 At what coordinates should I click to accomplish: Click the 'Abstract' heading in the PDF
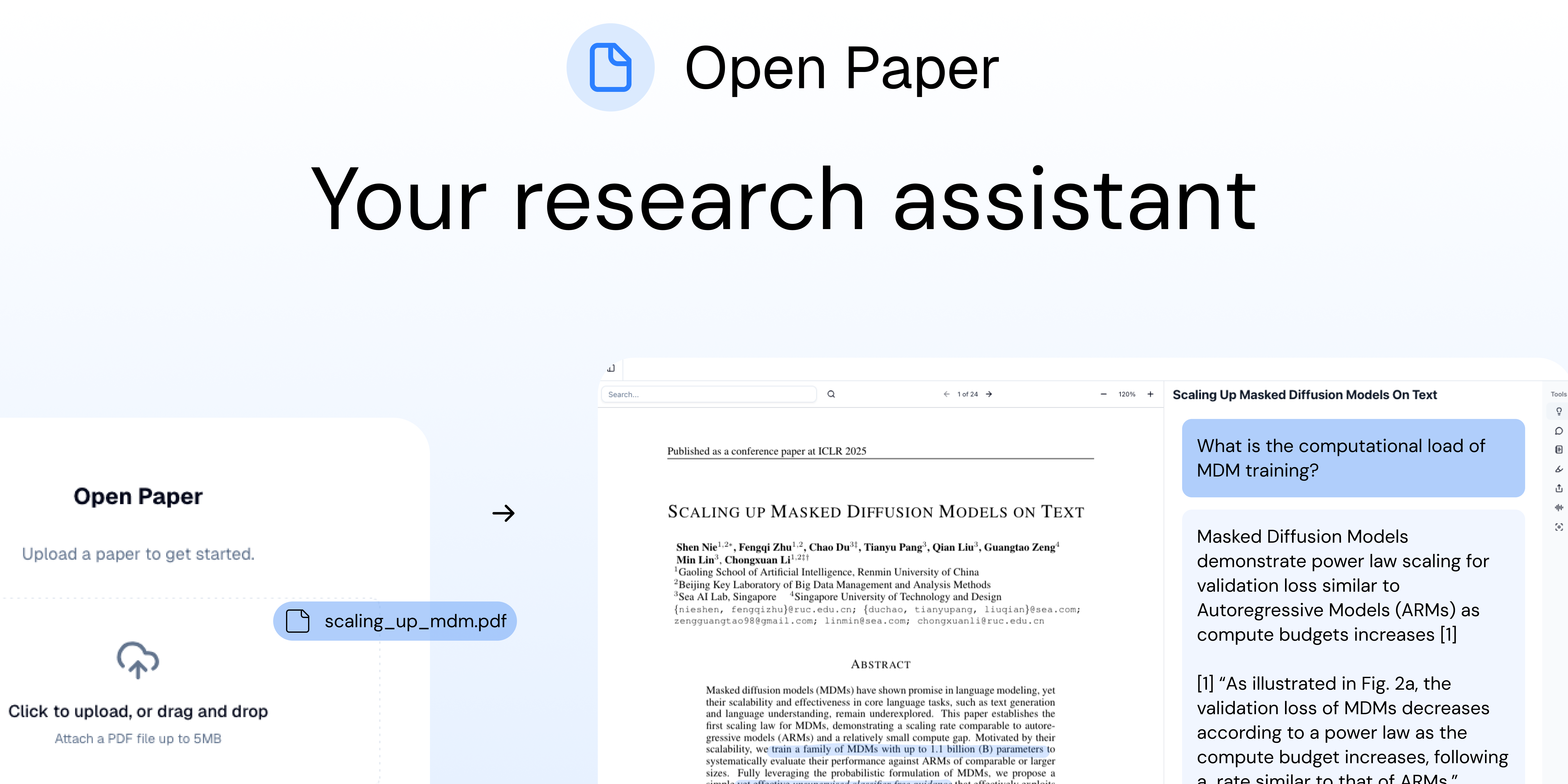coord(881,664)
